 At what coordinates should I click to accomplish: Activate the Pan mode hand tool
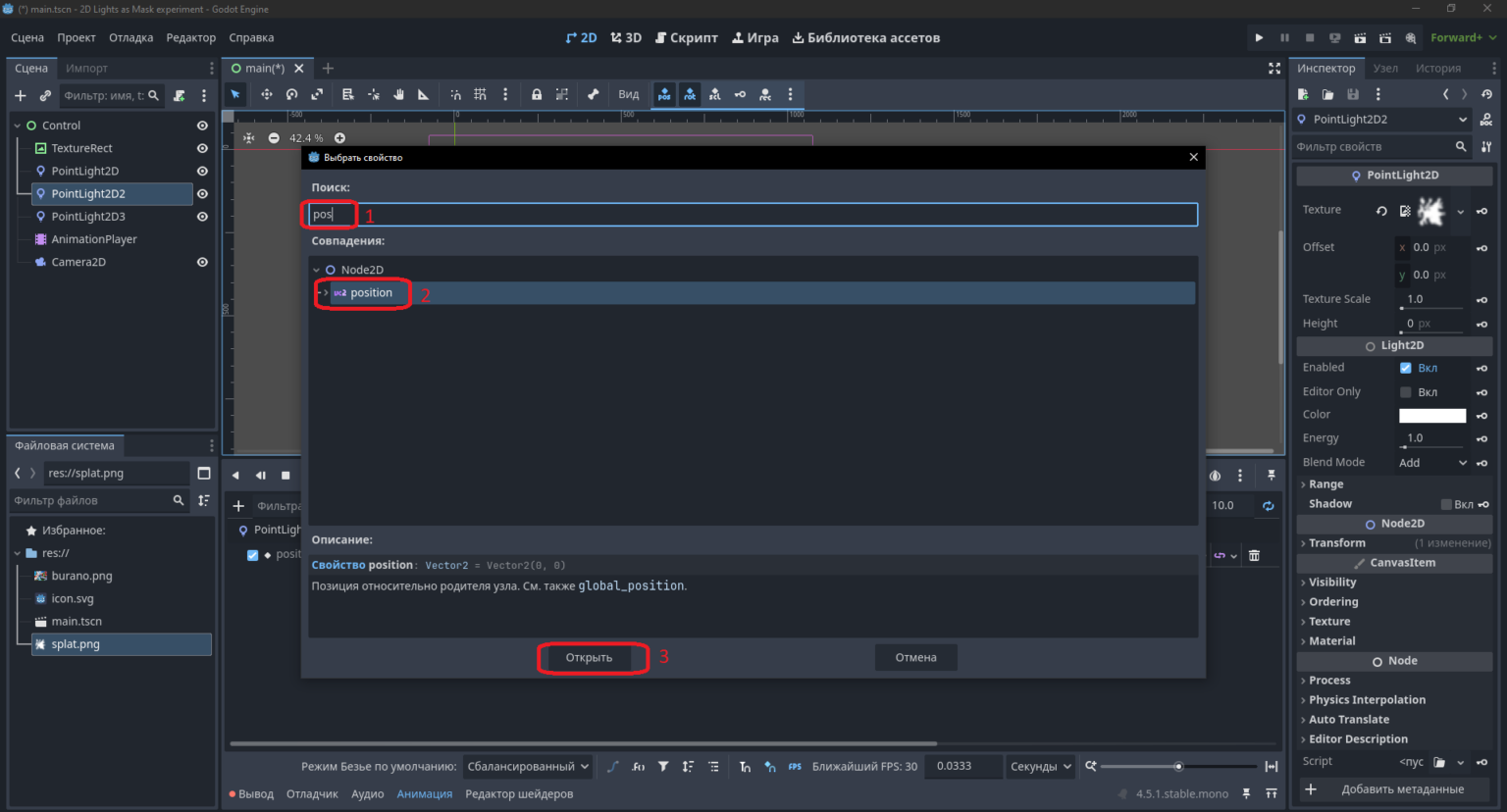pos(398,94)
